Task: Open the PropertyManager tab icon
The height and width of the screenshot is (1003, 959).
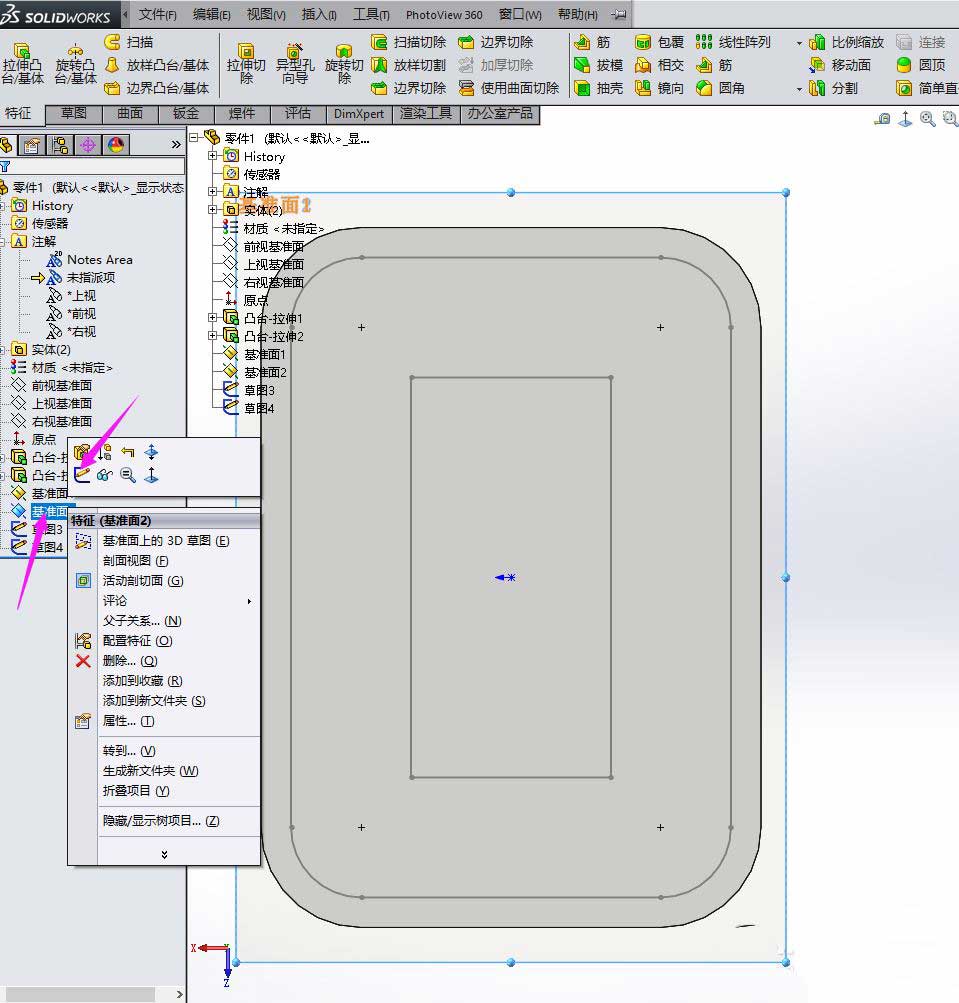Action: [32, 146]
